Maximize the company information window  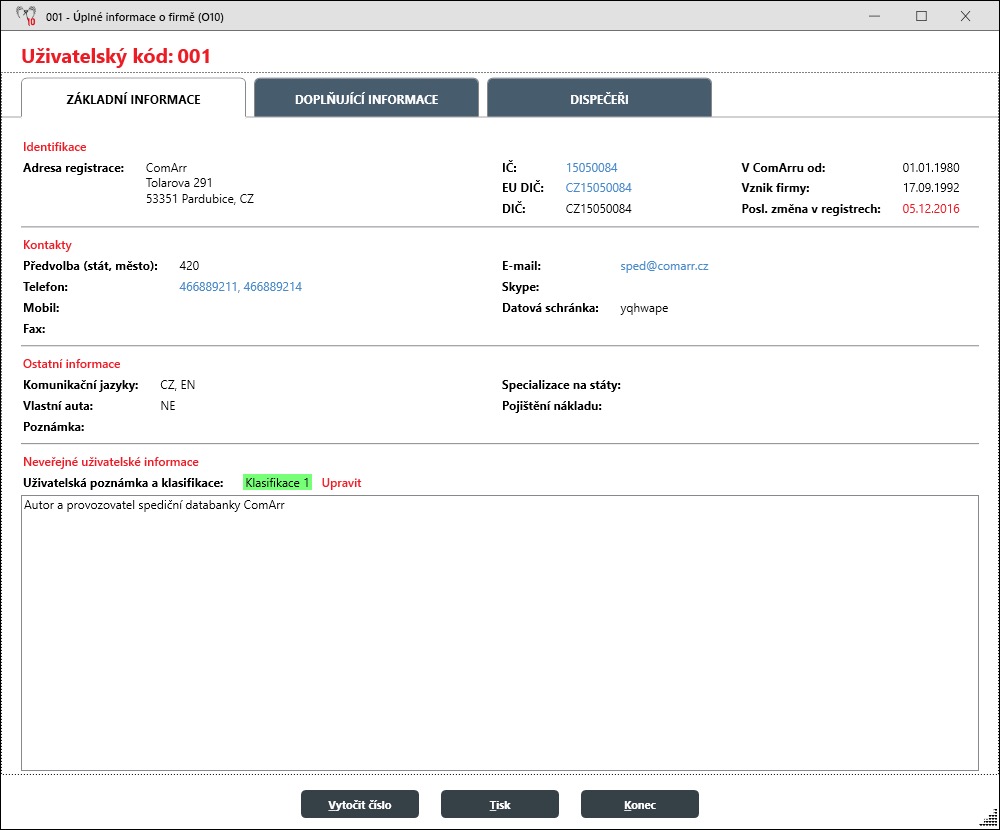(921, 16)
